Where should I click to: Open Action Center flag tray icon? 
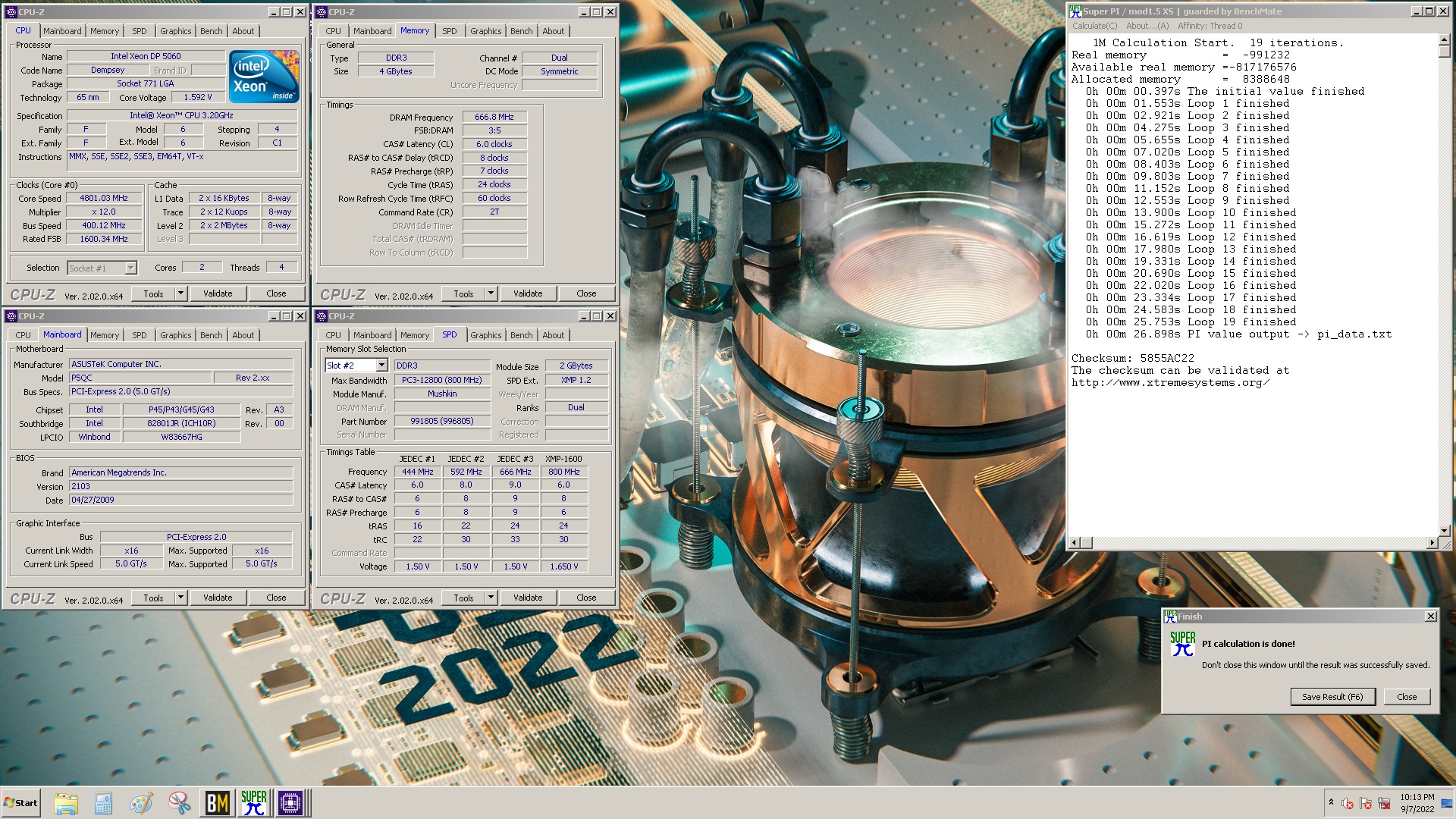point(1366,804)
